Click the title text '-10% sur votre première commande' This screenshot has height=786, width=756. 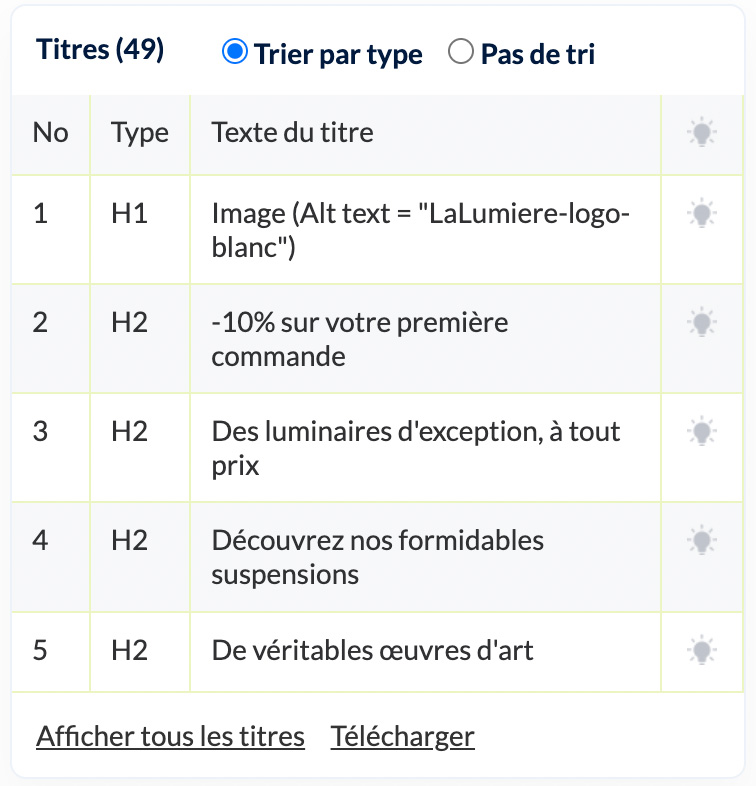coord(359,339)
